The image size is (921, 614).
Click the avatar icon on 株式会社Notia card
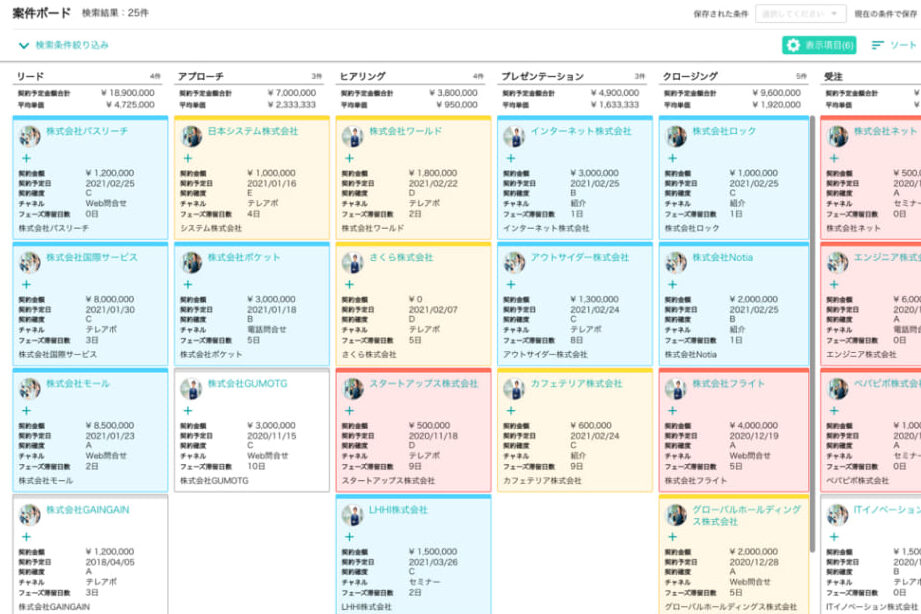pos(676,262)
